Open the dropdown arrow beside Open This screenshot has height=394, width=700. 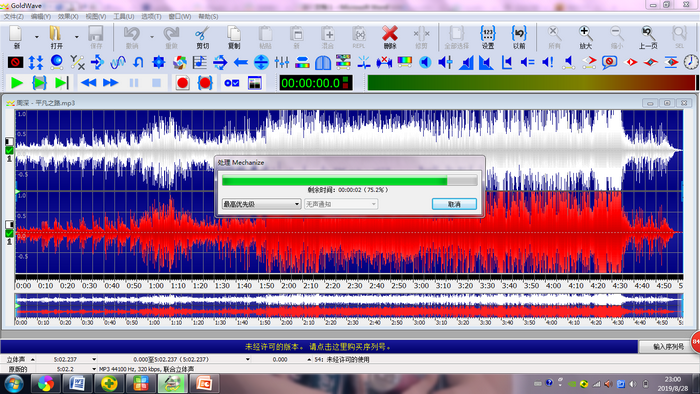(76, 37)
